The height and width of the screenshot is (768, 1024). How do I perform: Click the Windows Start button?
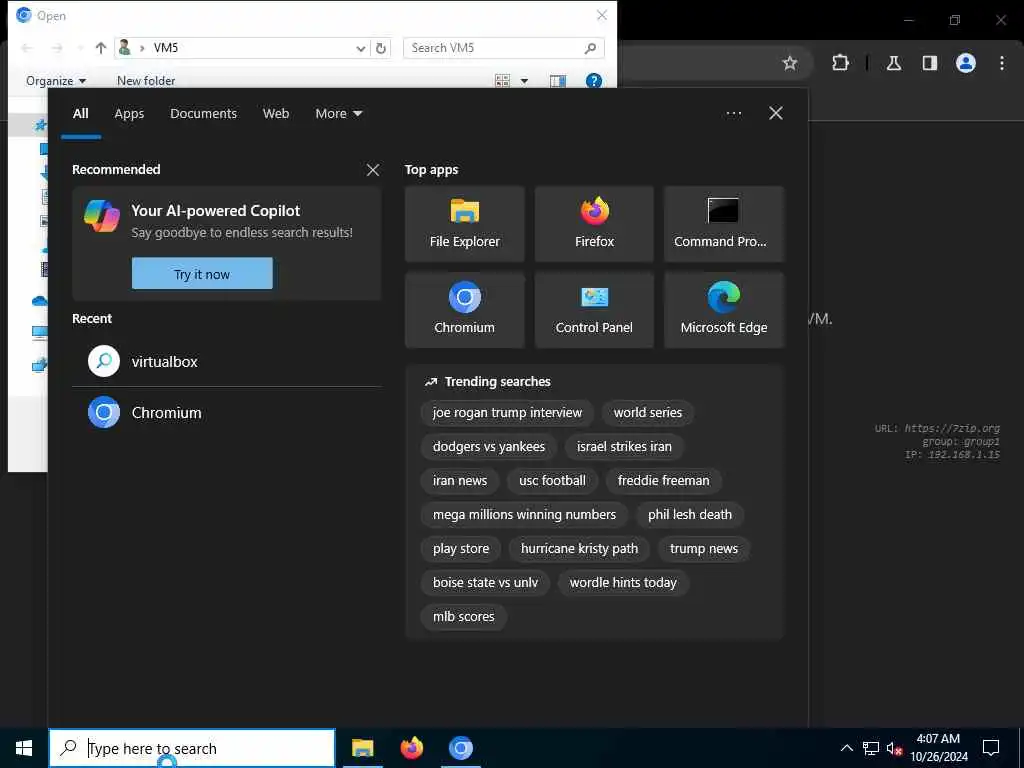(x=24, y=748)
